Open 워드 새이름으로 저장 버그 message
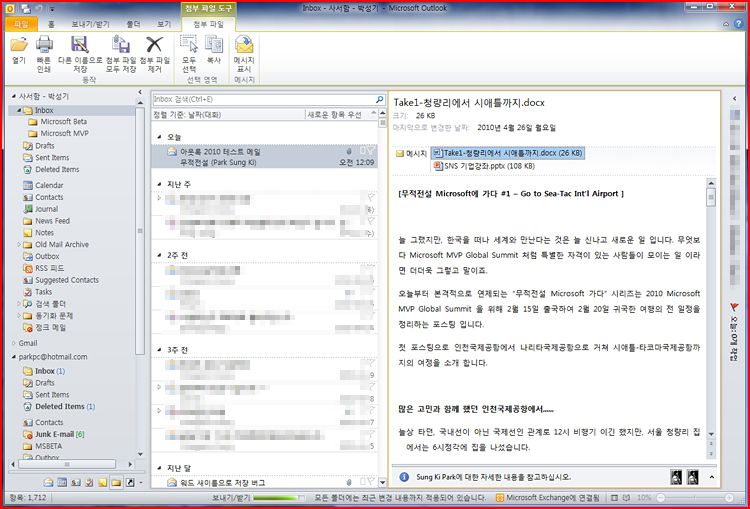The height and width of the screenshot is (509, 750). tap(264, 483)
